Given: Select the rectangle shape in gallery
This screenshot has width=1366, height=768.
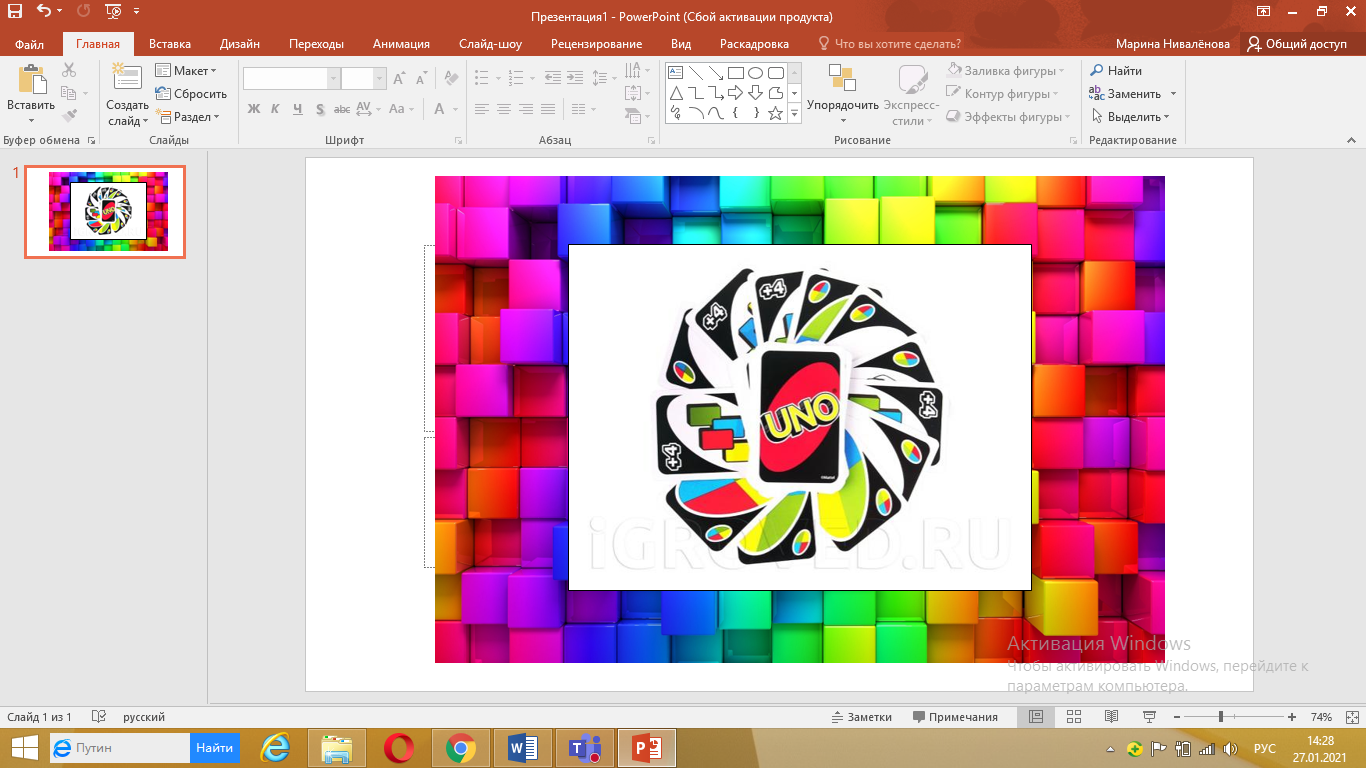Looking at the screenshot, I should pos(735,73).
